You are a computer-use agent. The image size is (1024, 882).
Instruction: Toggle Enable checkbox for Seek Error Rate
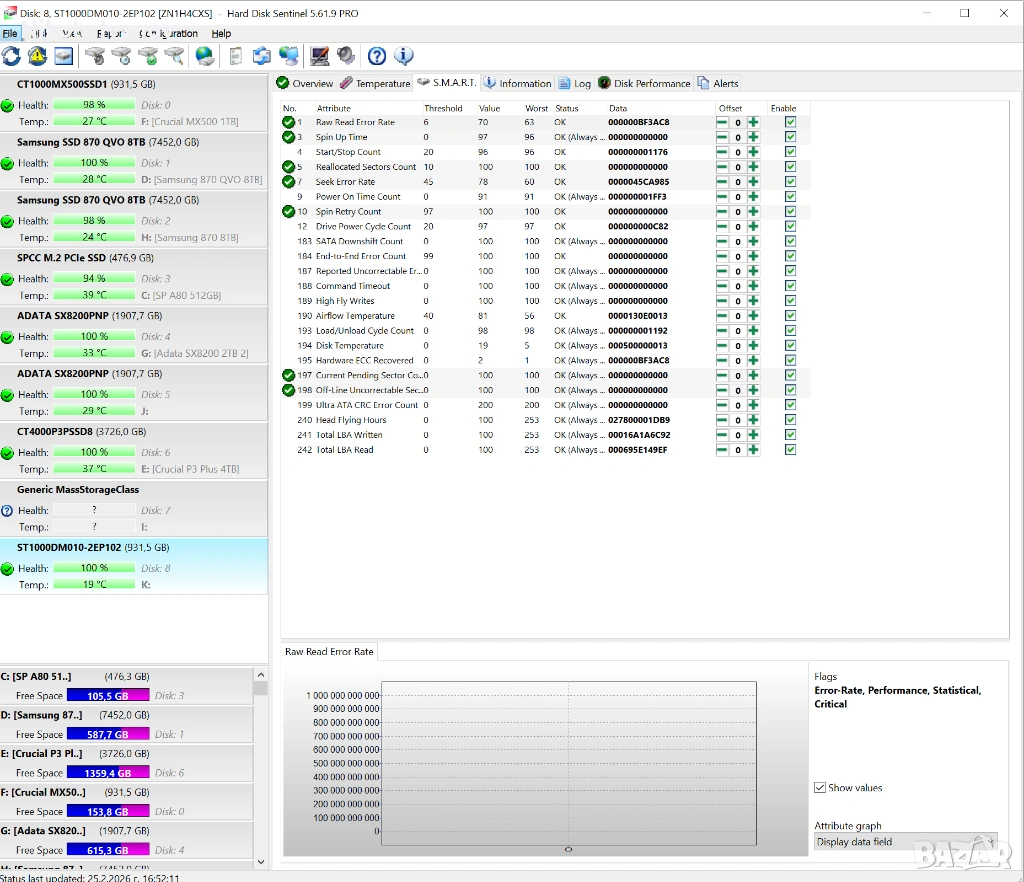[x=790, y=182]
